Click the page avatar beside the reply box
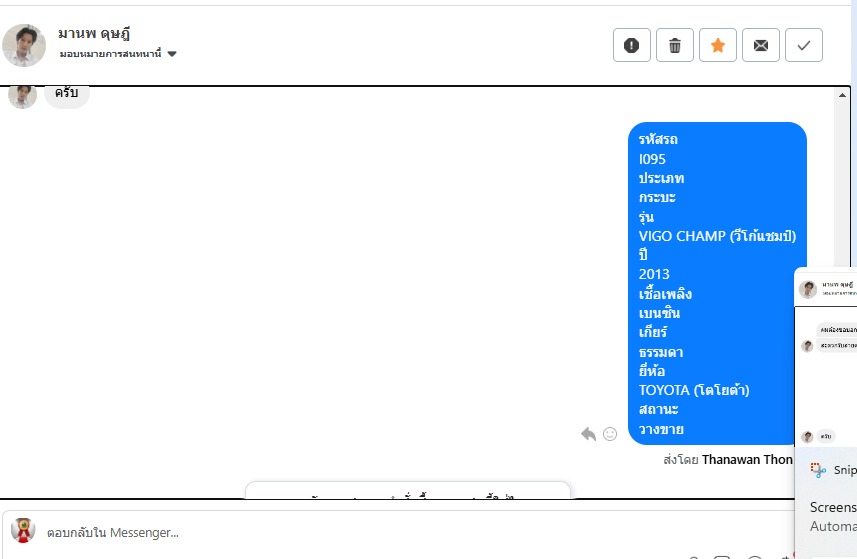The image size is (857, 559). [23, 531]
